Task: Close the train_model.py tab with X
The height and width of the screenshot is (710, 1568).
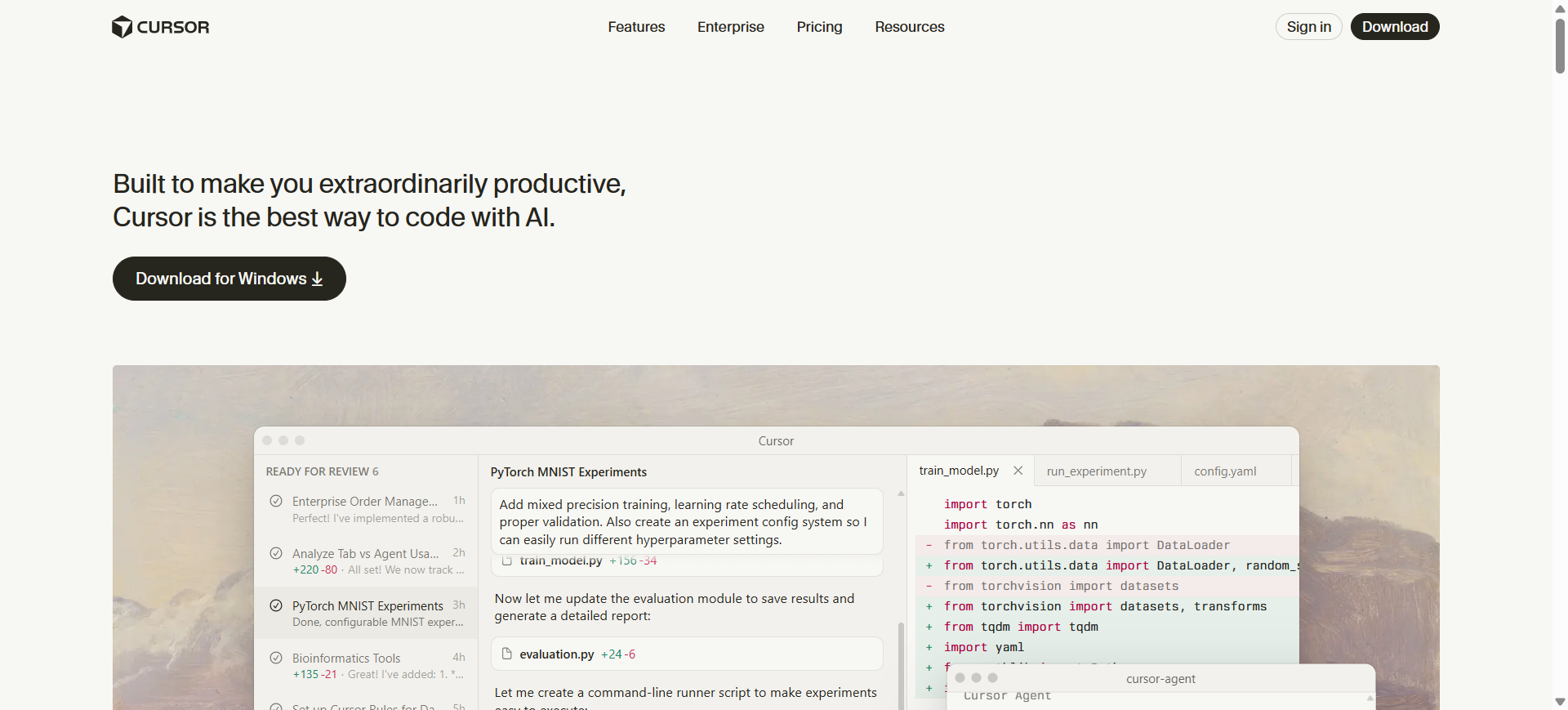Action: click(x=1018, y=471)
